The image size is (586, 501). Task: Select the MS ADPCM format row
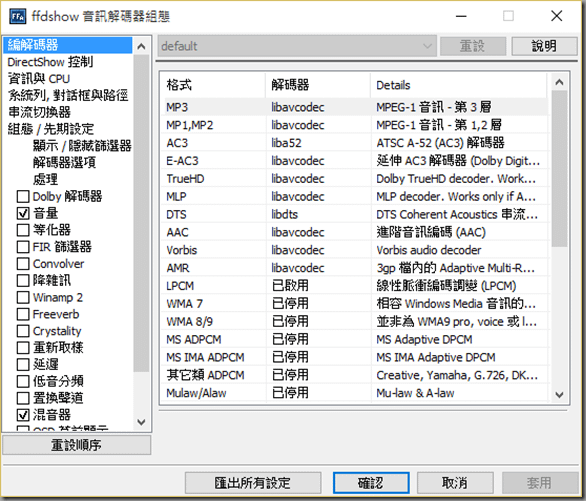pos(355,339)
